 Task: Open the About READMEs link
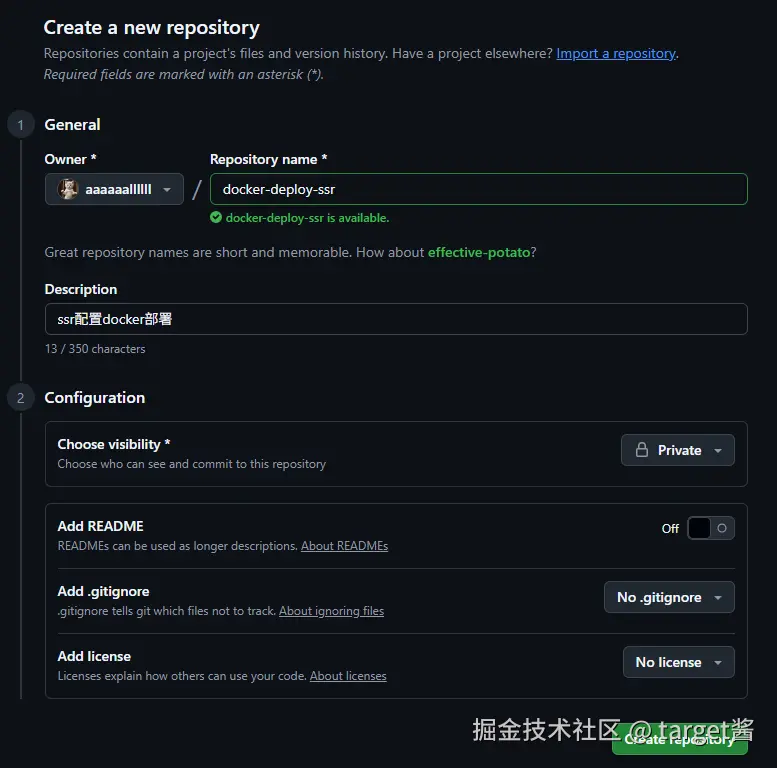tap(344, 546)
